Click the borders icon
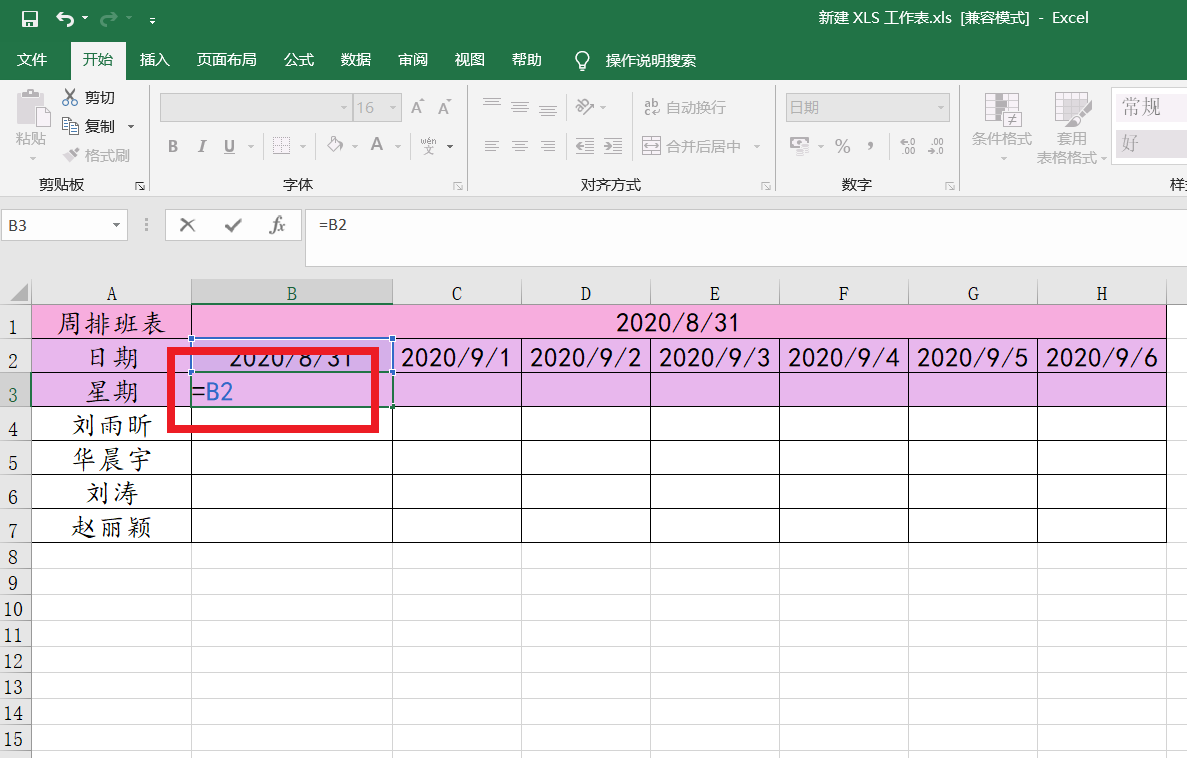Image resolution: width=1187 pixels, height=758 pixels. (x=282, y=145)
